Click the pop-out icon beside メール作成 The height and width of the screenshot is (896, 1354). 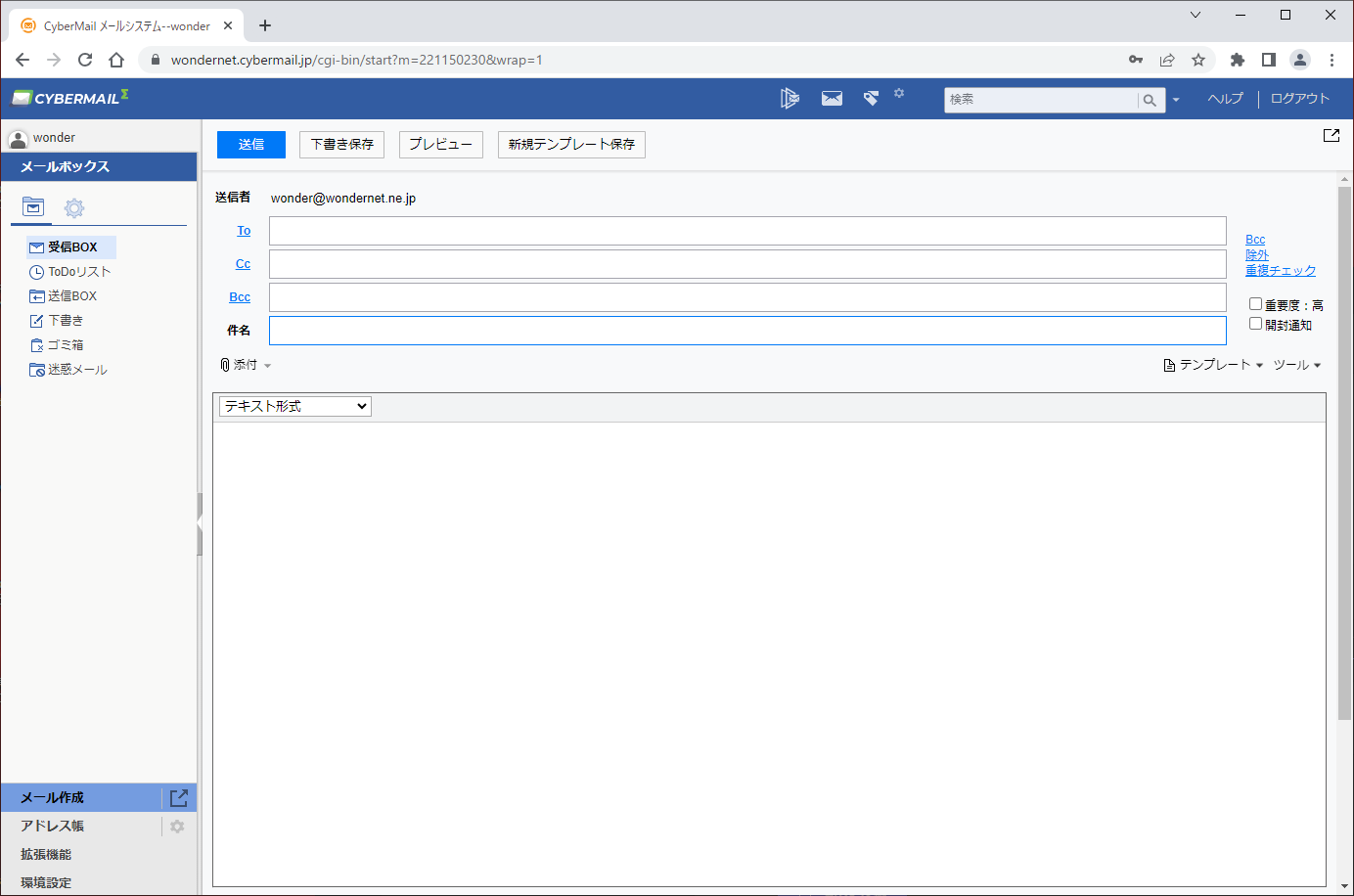coord(179,798)
